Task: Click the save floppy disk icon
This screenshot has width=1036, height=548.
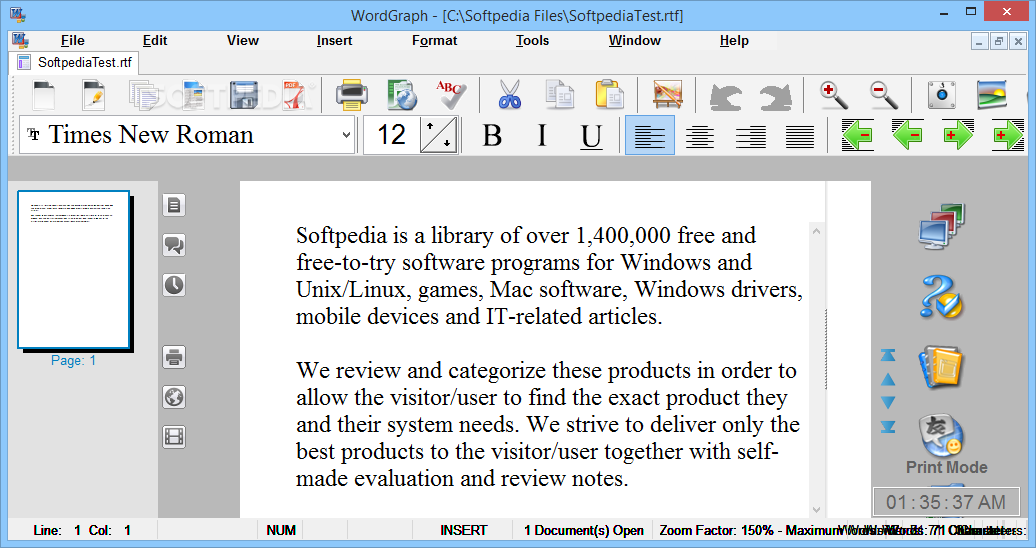Action: point(244,95)
